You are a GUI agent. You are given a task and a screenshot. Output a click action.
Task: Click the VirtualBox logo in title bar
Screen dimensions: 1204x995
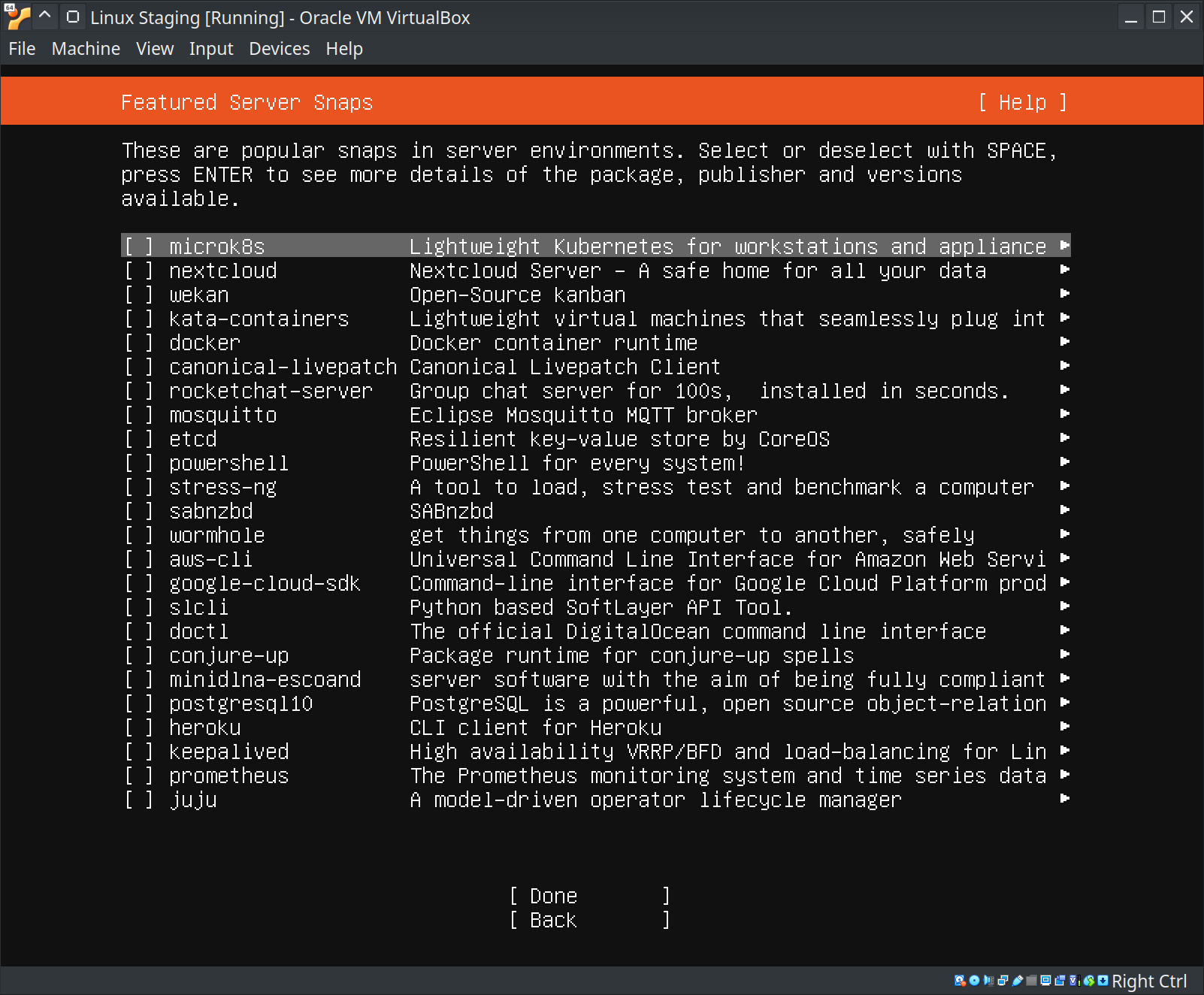pyautogui.click(x=17, y=17)
